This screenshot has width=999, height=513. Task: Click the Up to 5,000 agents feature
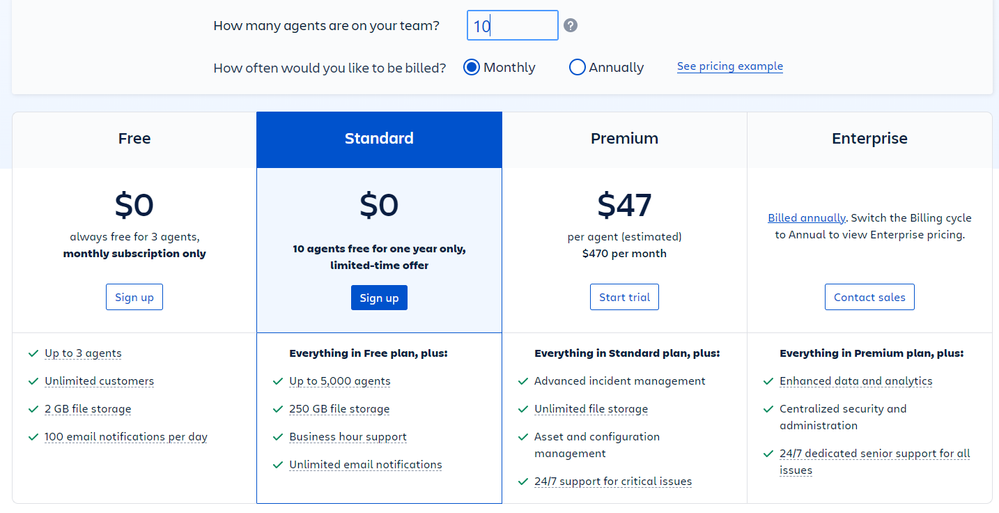339,381
